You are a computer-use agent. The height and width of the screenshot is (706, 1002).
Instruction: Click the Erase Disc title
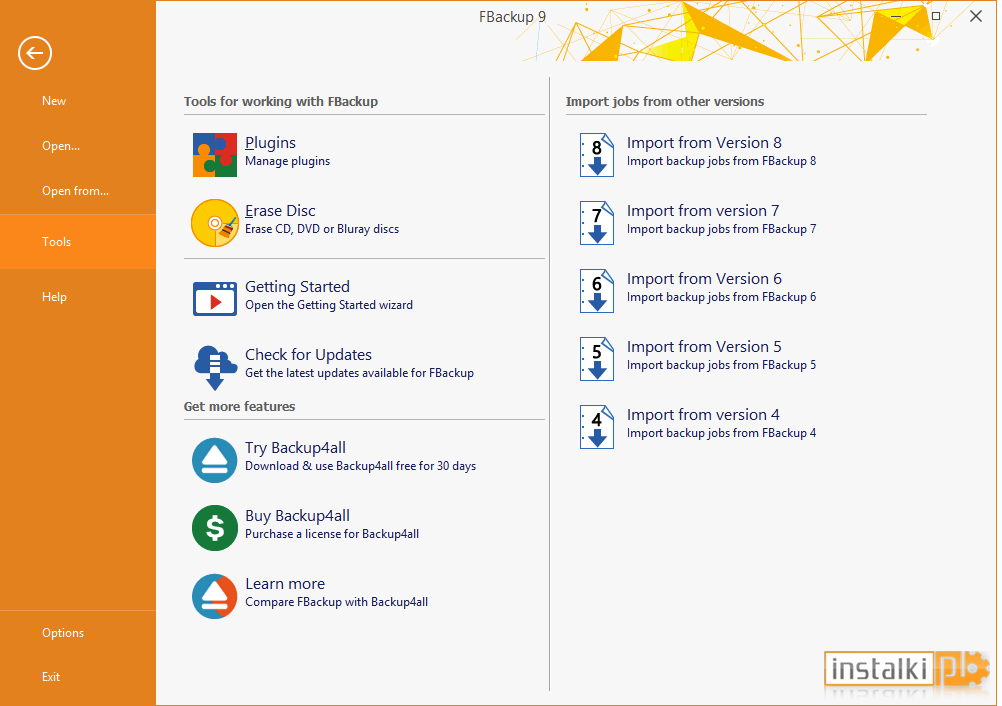280,211
